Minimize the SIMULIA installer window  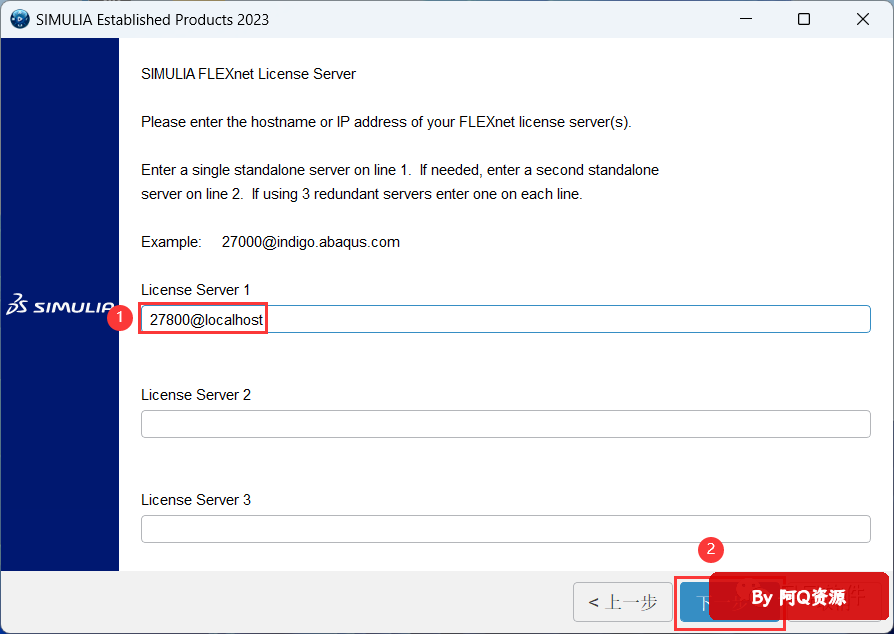(746, 19)
